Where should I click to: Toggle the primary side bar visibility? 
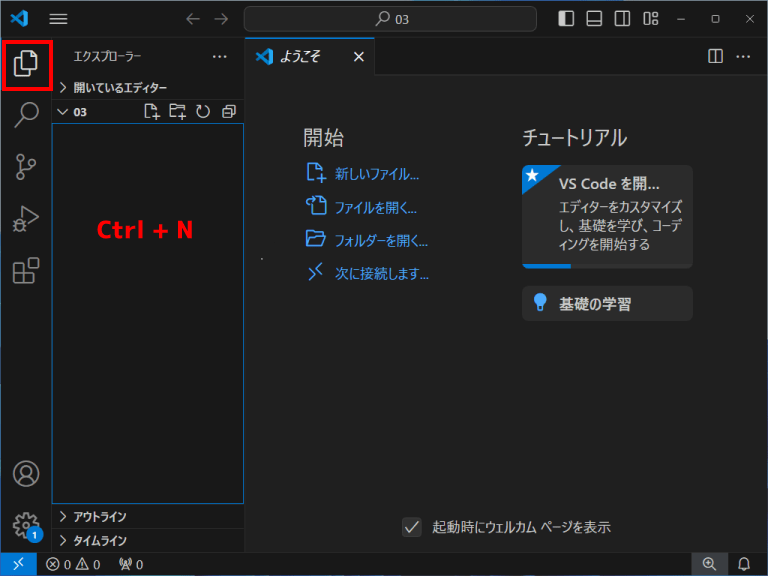point(566,19)
